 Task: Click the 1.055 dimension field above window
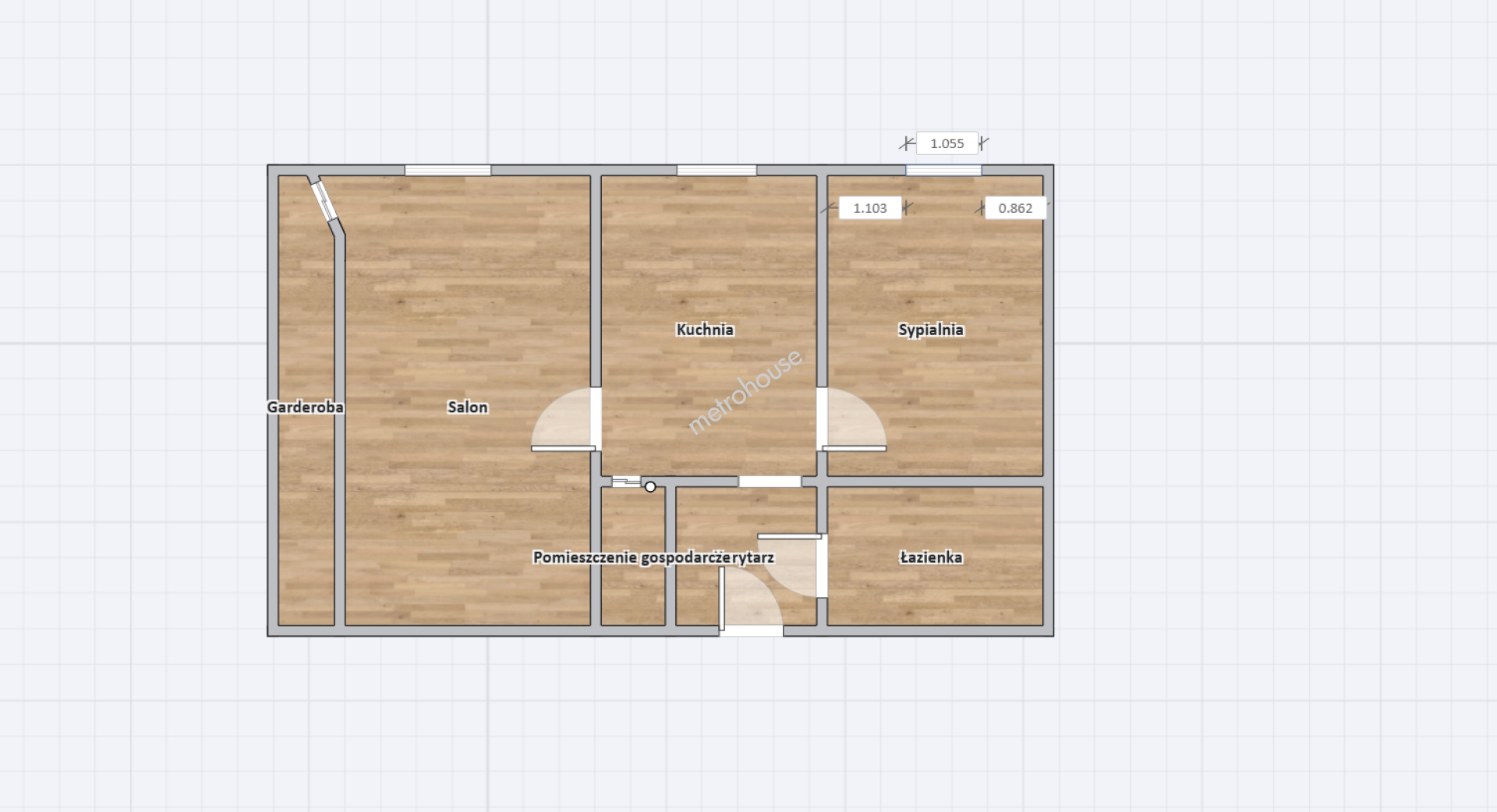(x=947, y=143)
